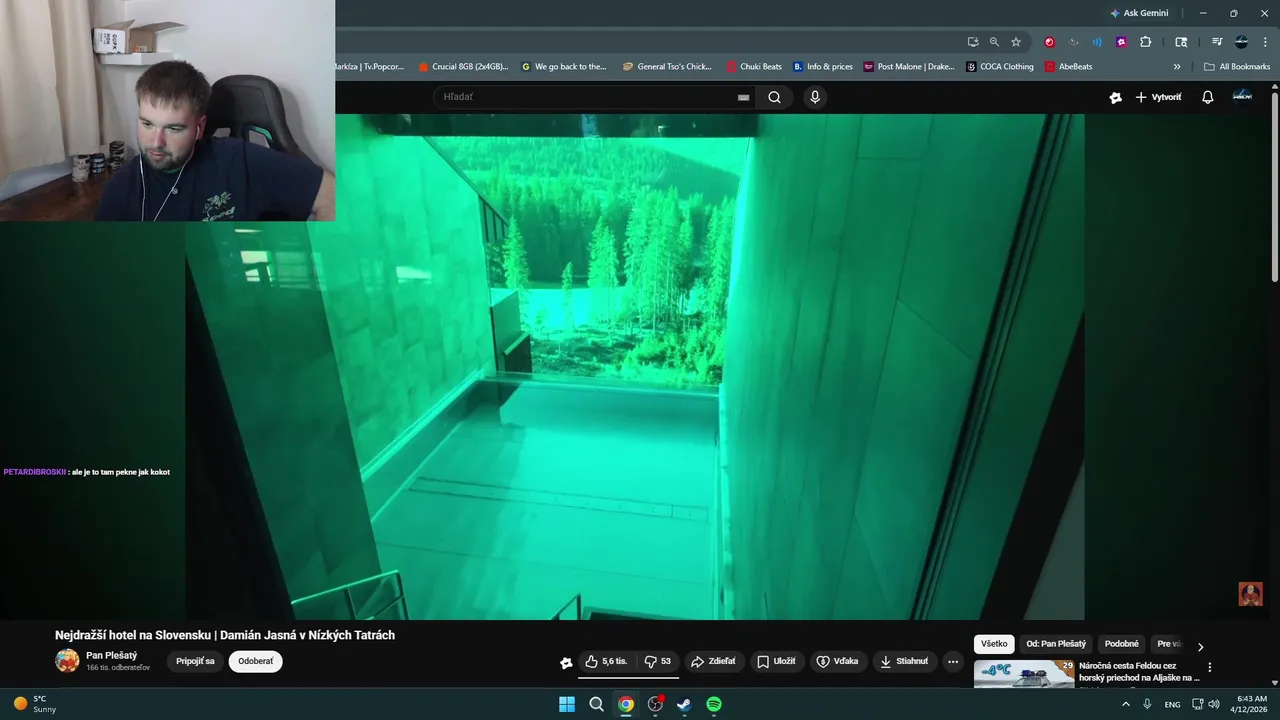Start voice search with microphone icon
The height and width of the screenshot is (720, 1280).
coord(815,97)
